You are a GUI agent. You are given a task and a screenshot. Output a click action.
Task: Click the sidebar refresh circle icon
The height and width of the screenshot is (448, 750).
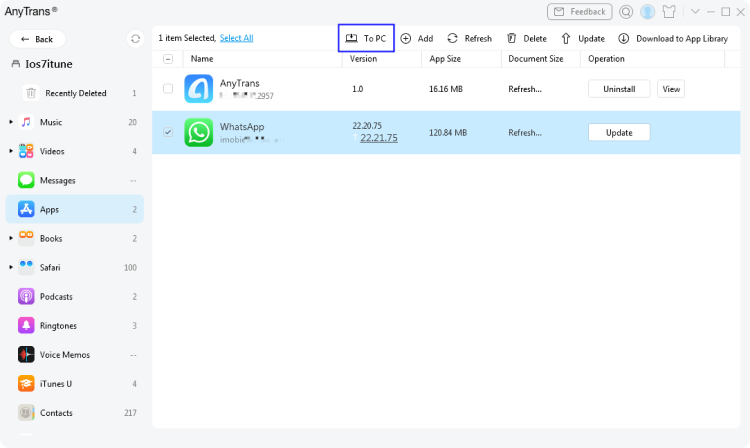(136, 39)
